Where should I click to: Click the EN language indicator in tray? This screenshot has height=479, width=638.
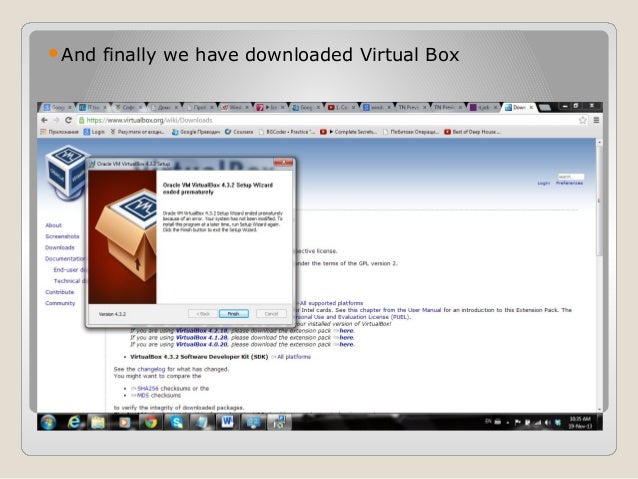tap(488, 421)
